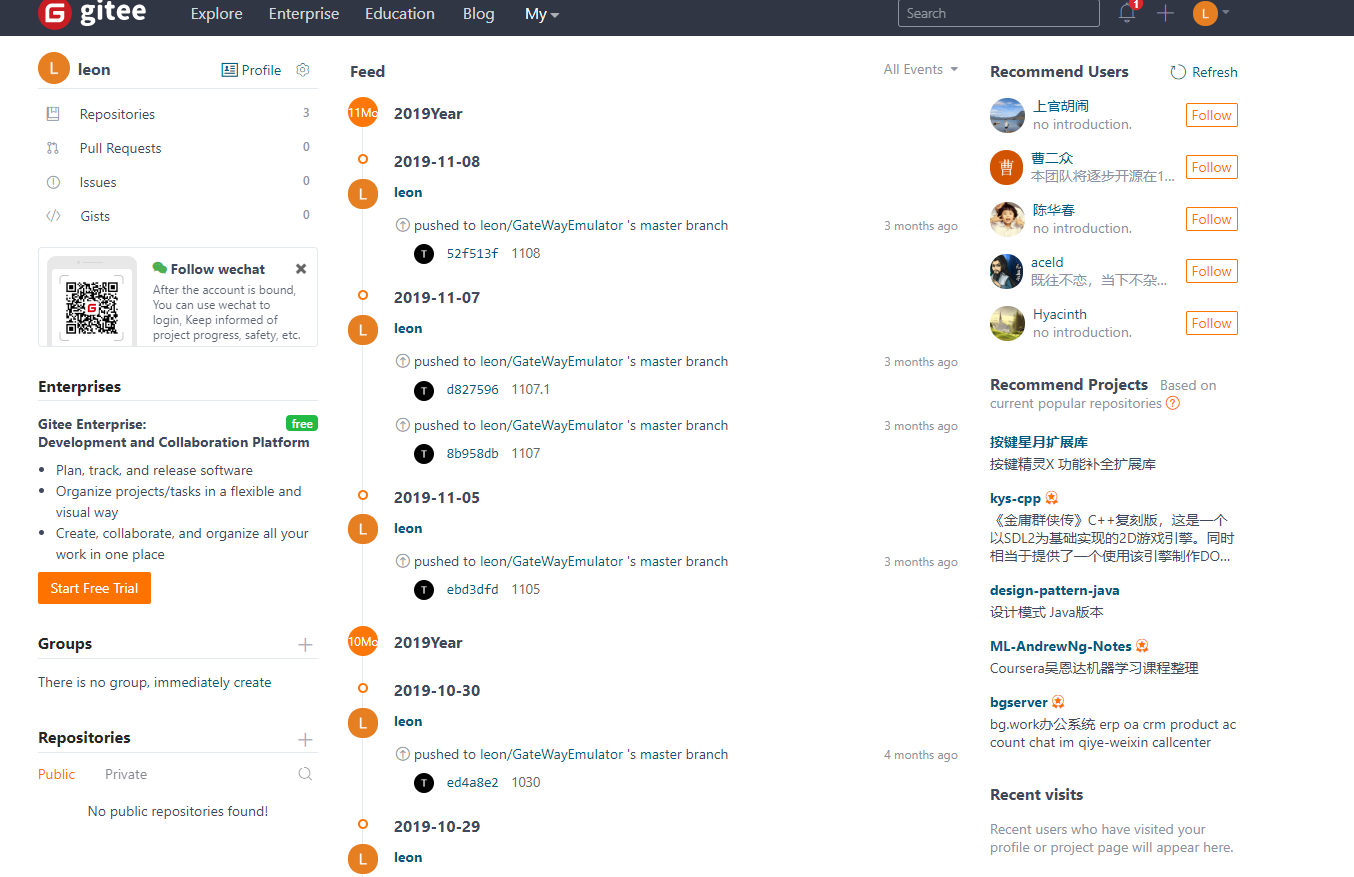This screenshot has height=877, width=1354.
Task: Click leon username under 2019-11-07
Action: (408, 328)
